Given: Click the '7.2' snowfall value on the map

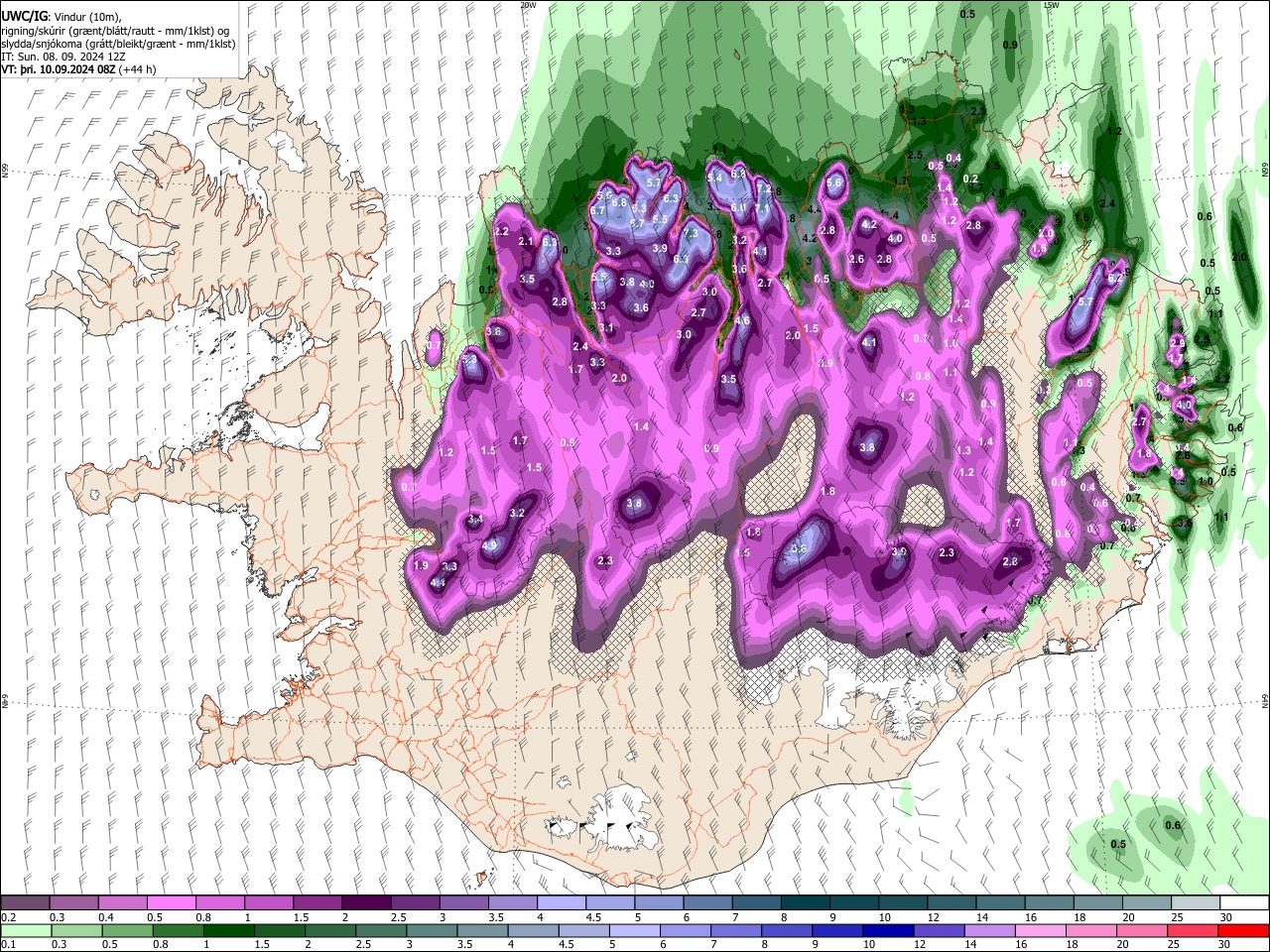Looking at the screenshot, I should tap(764, 187).
